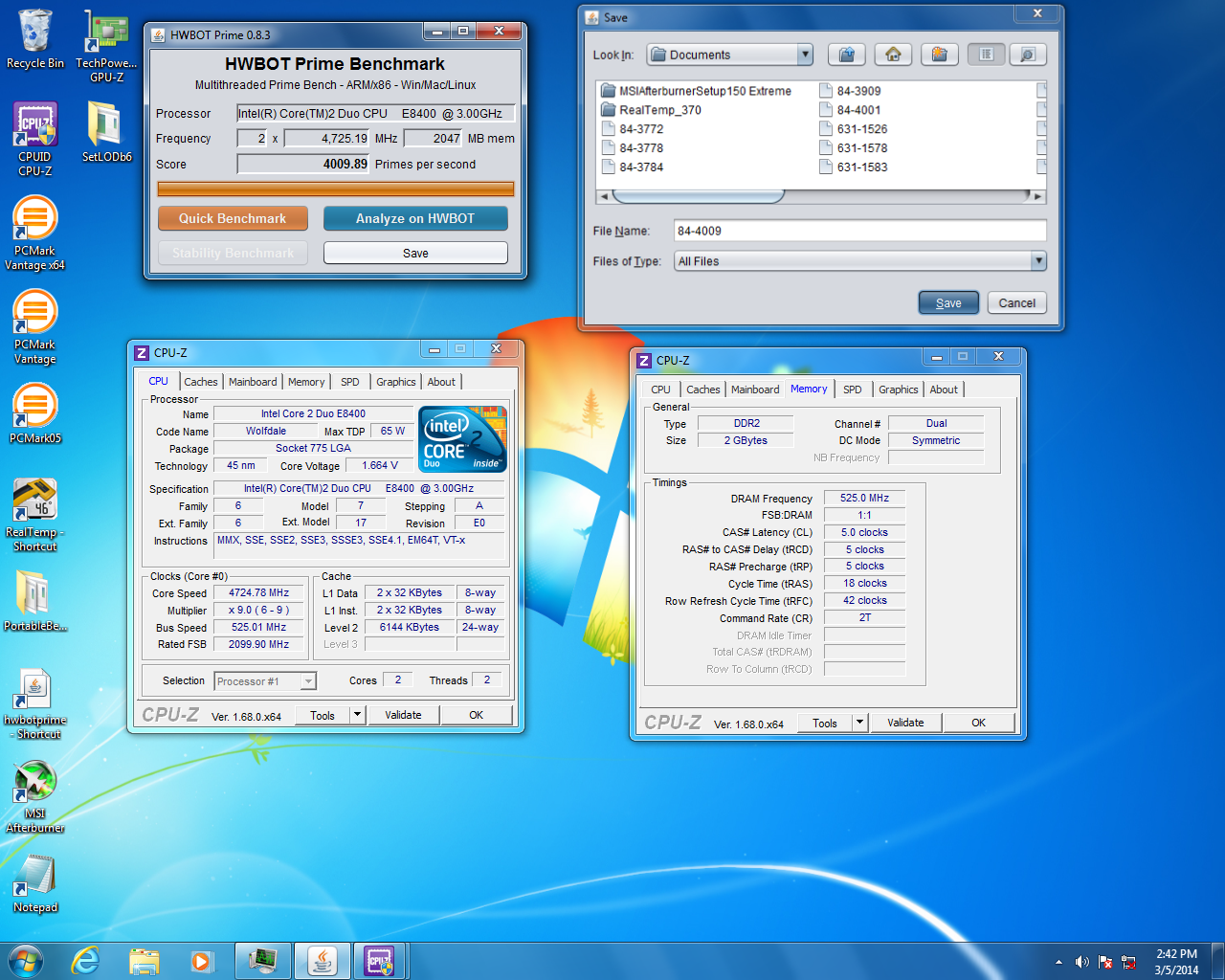
Task: Switch to Mainboard tab in processor CPU-Z window
Action: pyautogui.click(x=253, y=382)
